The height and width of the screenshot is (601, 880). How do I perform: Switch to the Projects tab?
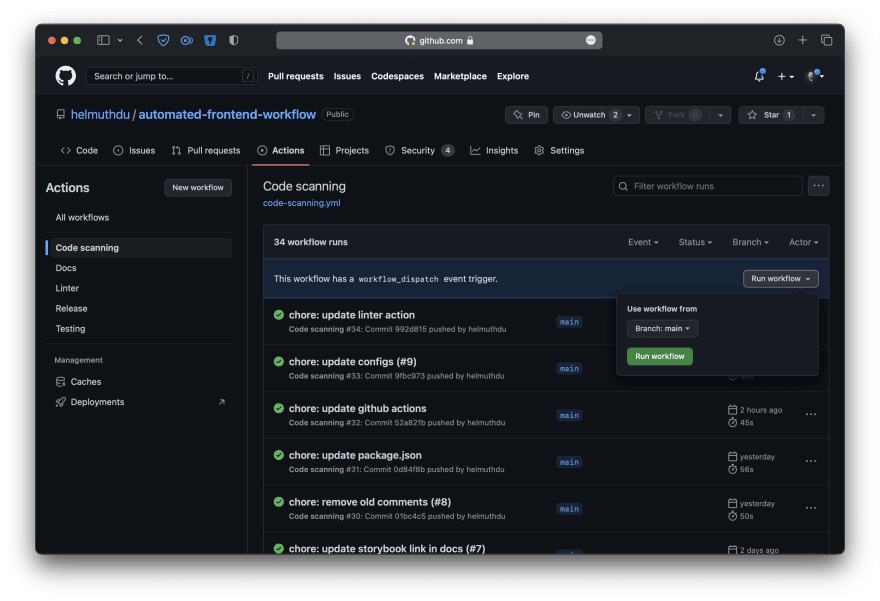pos(345,150)
